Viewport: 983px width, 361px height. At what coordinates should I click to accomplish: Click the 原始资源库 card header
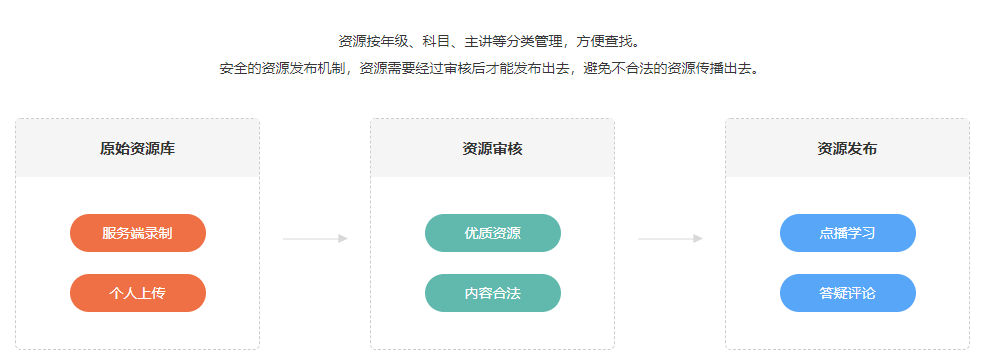(x=137, y=148)
